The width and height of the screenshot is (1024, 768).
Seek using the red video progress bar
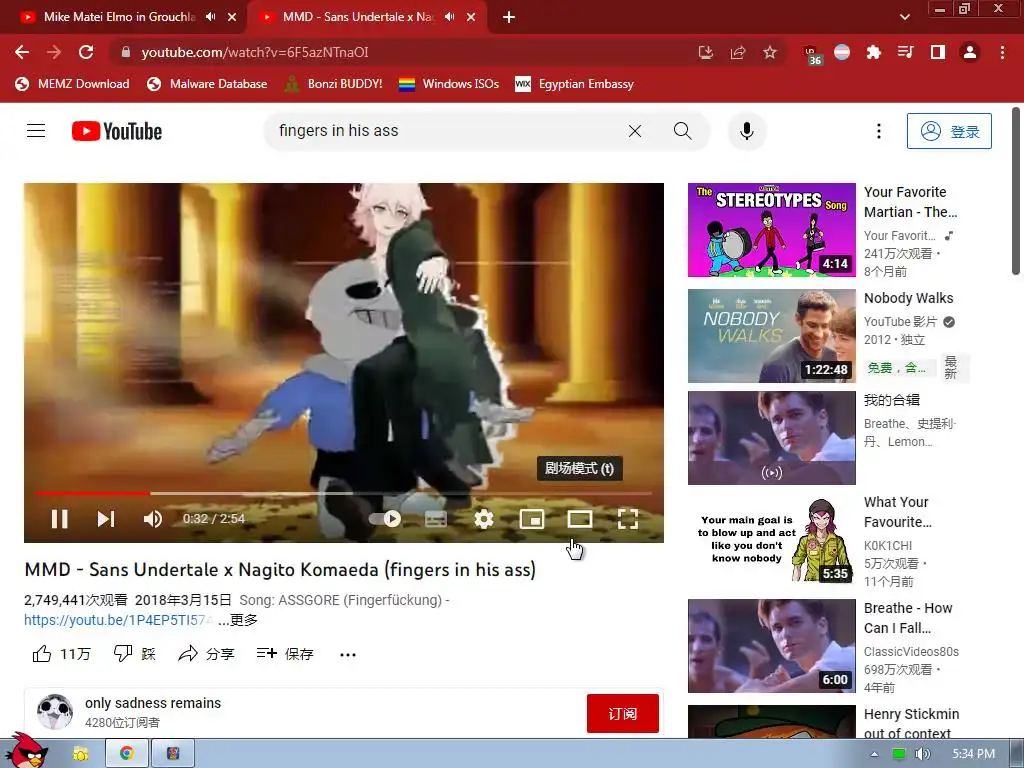pyautogui.click(x=344, y=494)
